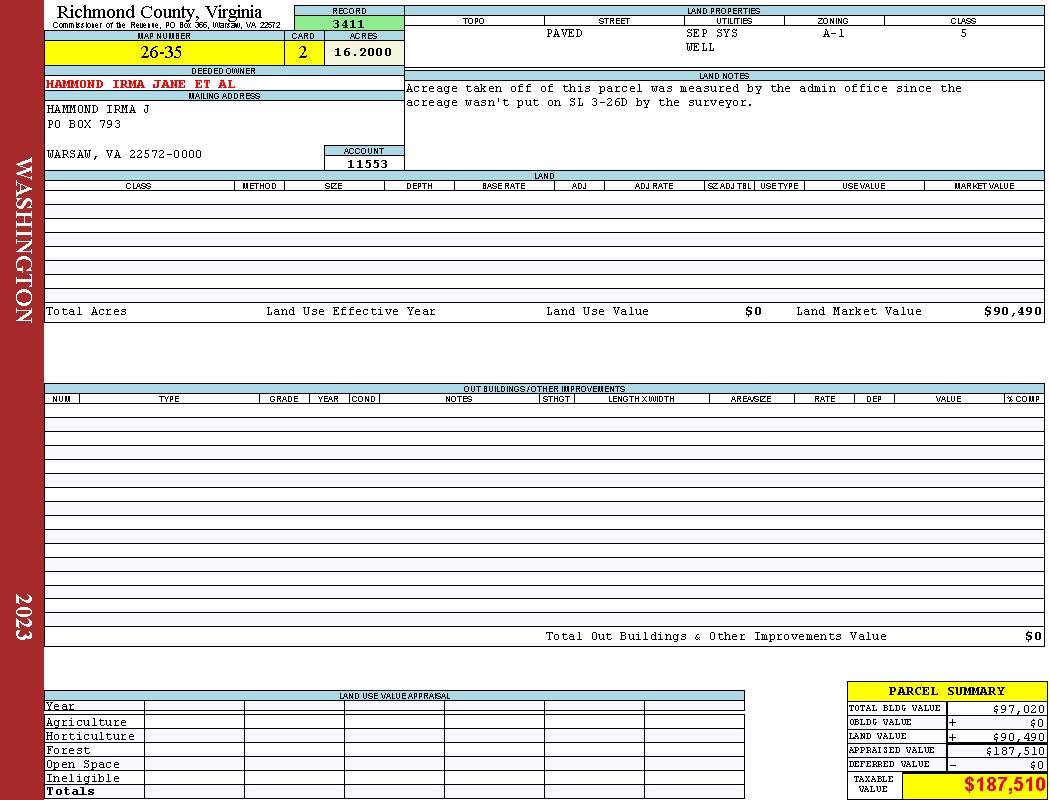Select APPRAISED VALUE $187,510
Image resolution: width=1050 pixels, height=800 pixels.
[x=1015, y=751]
